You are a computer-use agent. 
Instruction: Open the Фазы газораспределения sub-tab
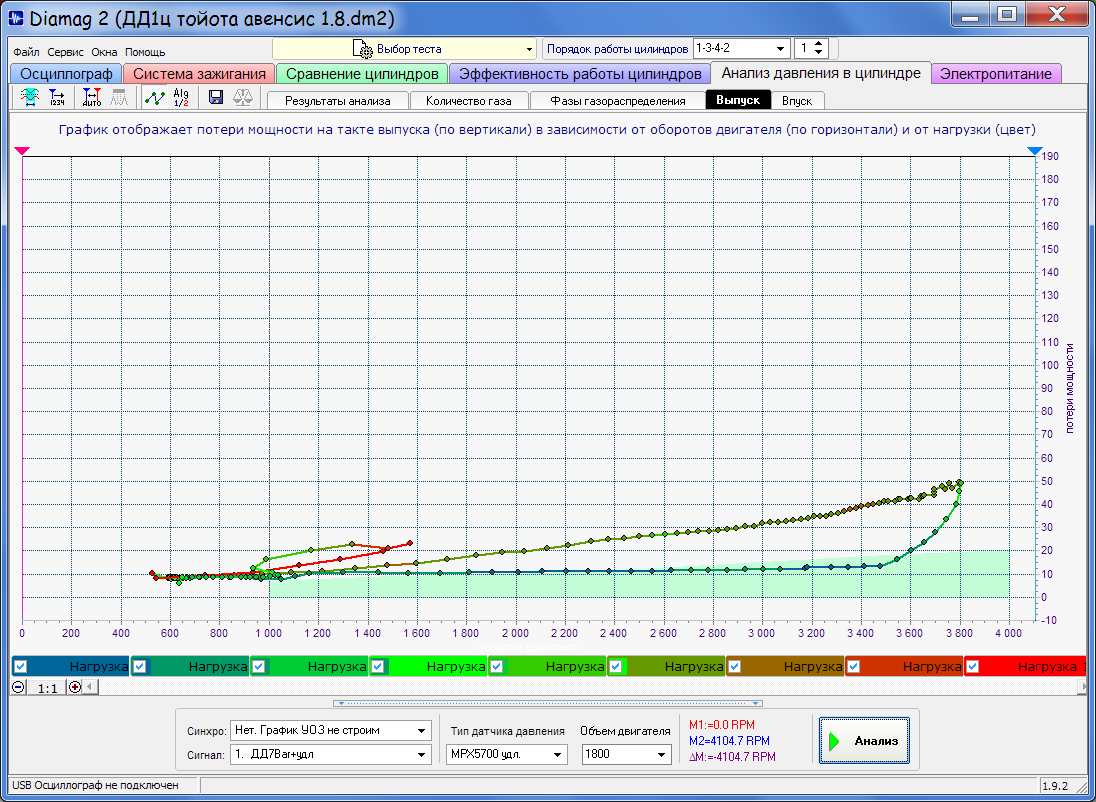617,101
